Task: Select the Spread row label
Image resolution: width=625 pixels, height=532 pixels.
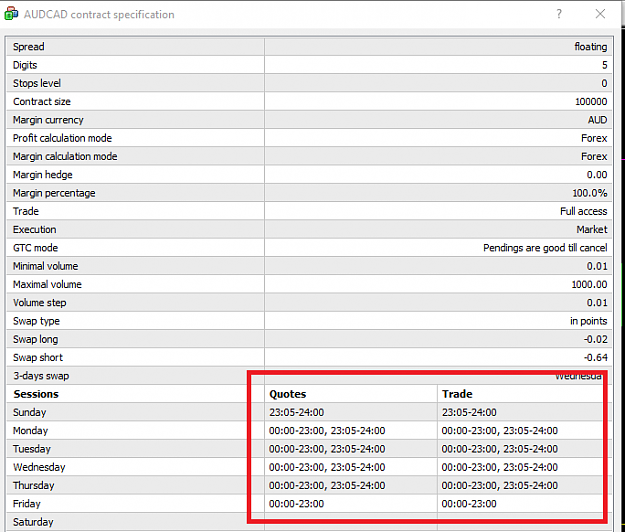Action: coord(28,47)
